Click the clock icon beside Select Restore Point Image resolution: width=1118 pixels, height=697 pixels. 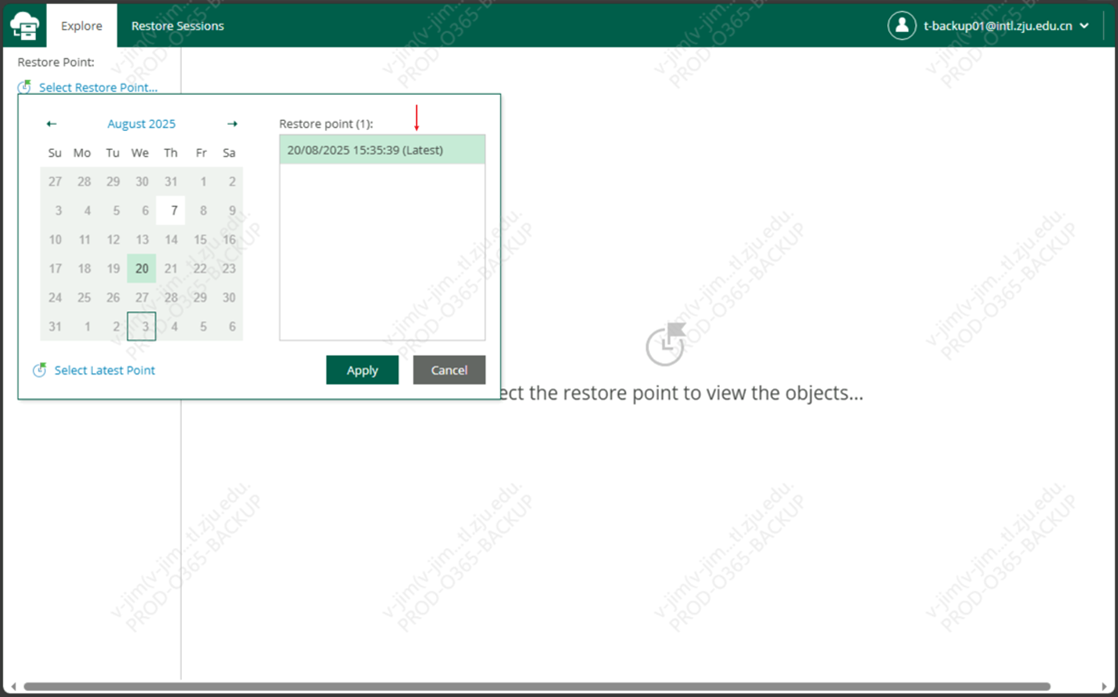[25, 88]
